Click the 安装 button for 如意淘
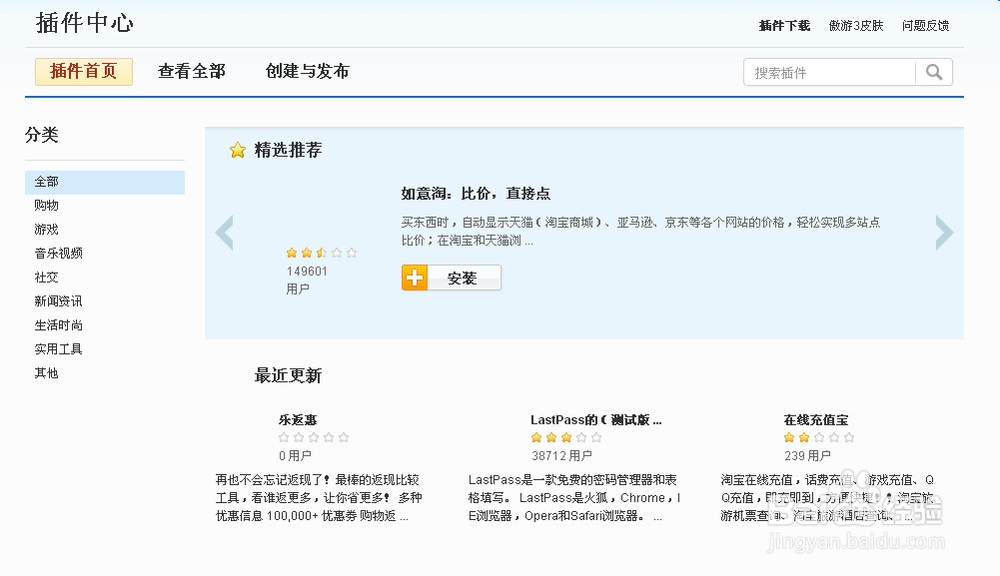 [452, 278]
